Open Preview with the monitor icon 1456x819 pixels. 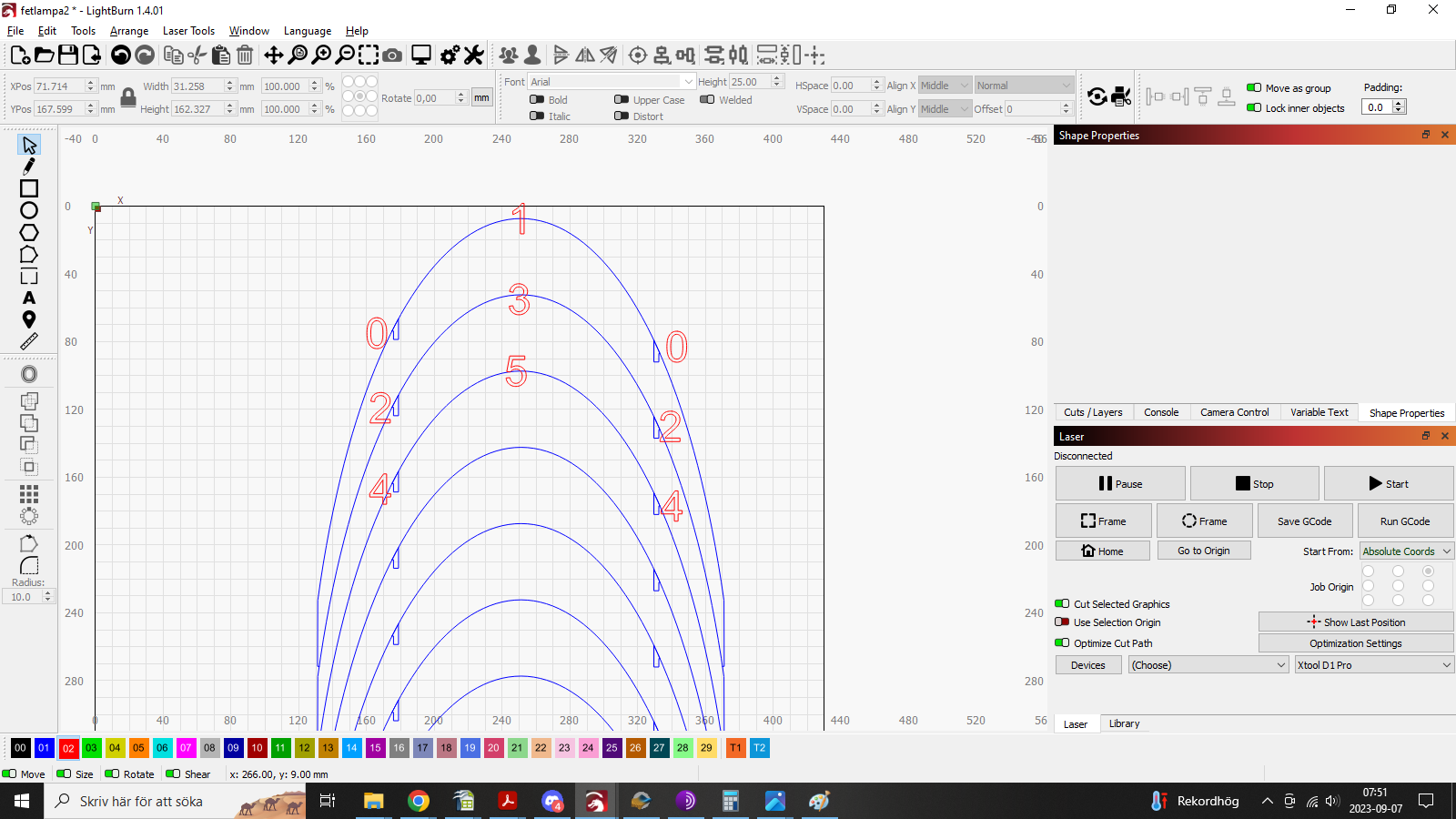tap(420, 56)
